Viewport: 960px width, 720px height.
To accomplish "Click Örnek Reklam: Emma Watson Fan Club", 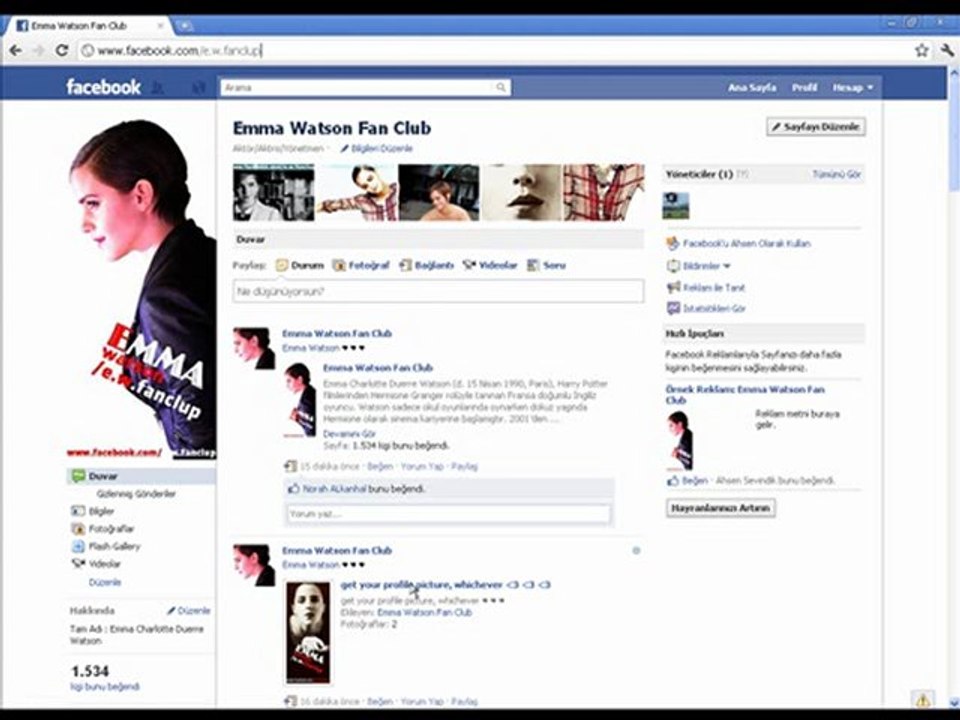I will 745,394.
